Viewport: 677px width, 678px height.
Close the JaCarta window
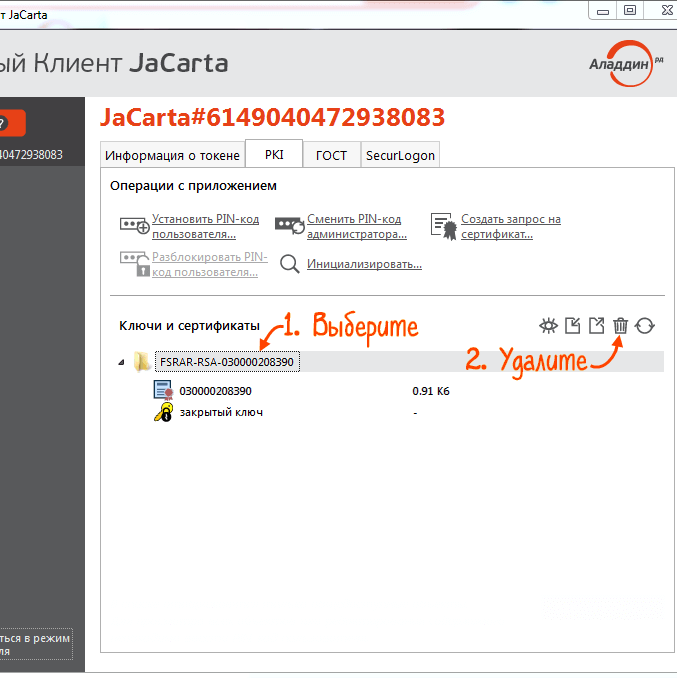pyautogui.click(x=666, y=10)
